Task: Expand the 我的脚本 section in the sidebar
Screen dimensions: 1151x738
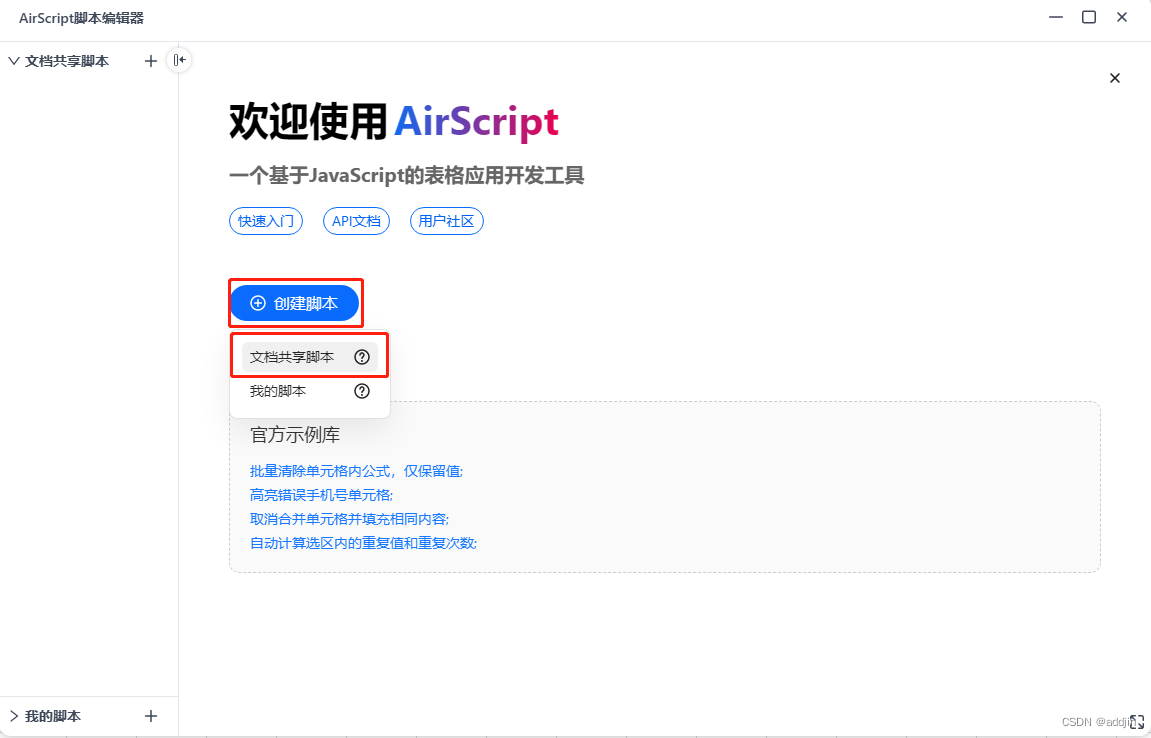Action: pyautogui.click(x=14, y=716)
